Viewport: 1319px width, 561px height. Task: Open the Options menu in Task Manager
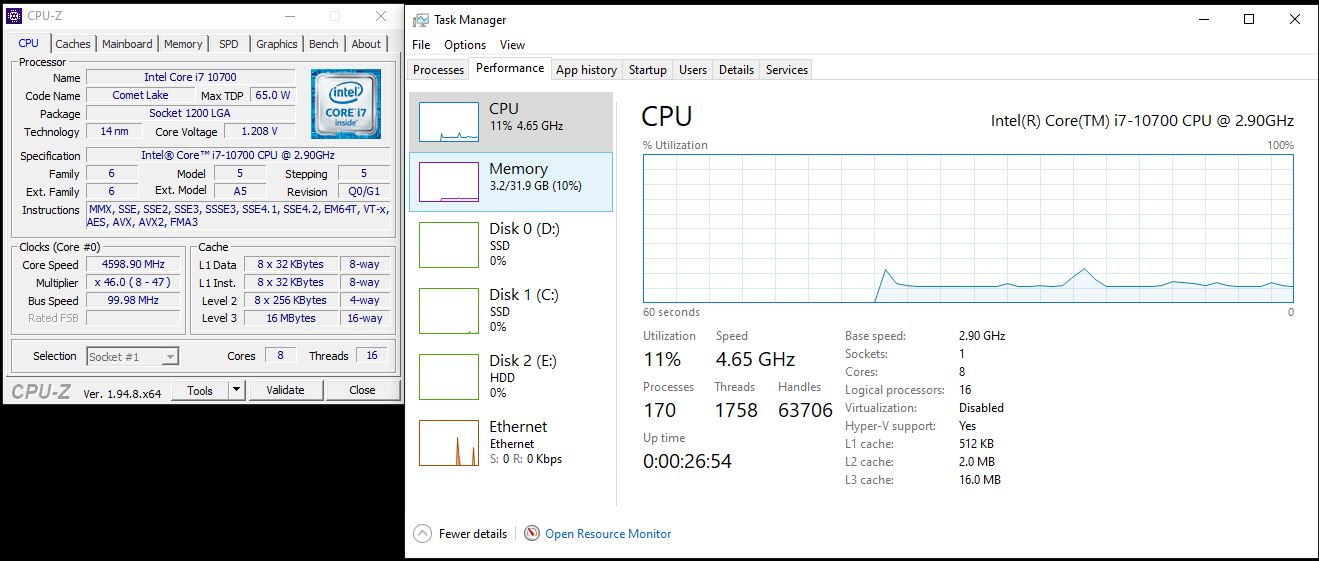click(465, 45)
